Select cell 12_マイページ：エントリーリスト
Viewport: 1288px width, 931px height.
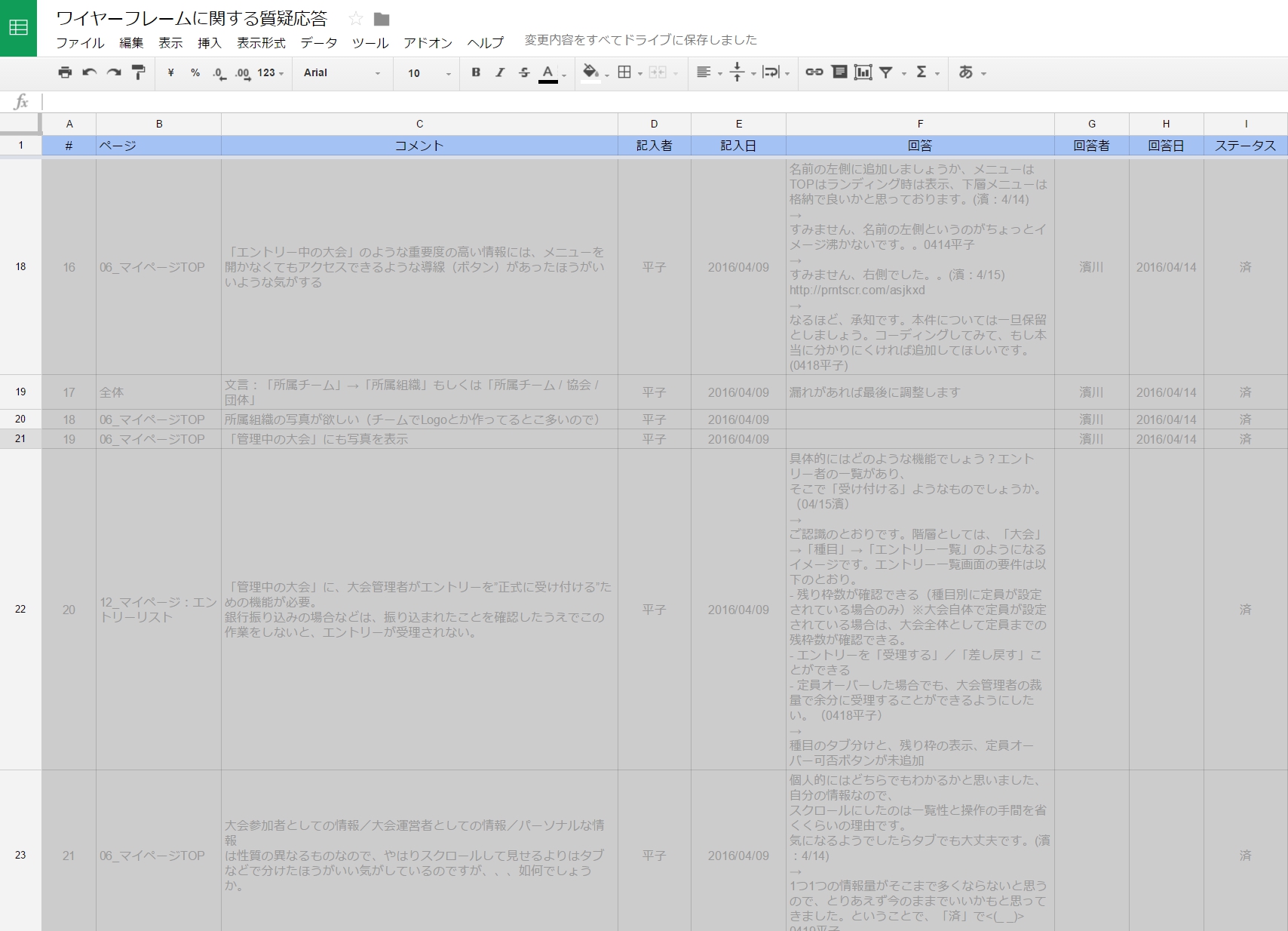158,610
